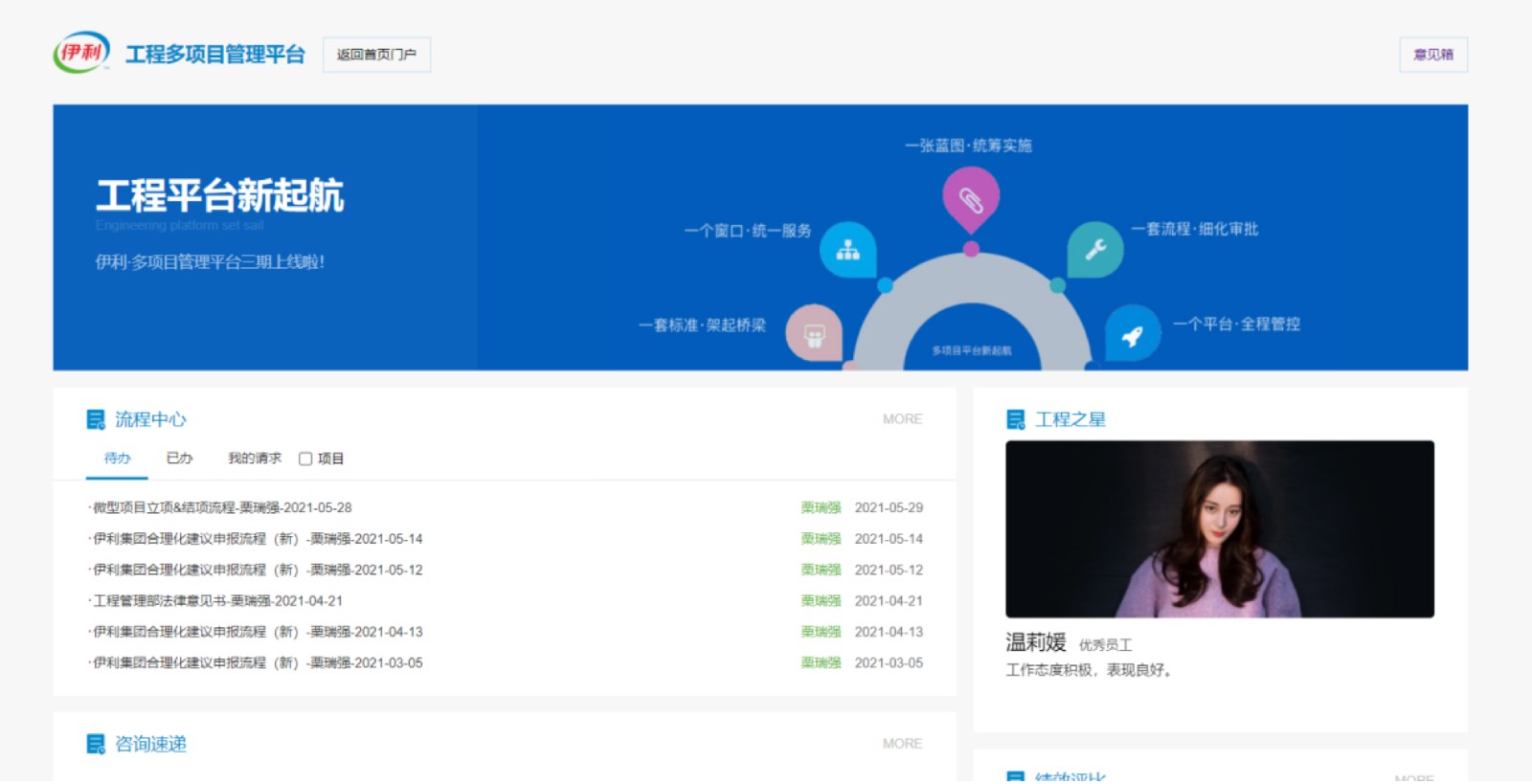Click the date 2021-04-21 in list
1532x784 pixels.
(889, 601)
